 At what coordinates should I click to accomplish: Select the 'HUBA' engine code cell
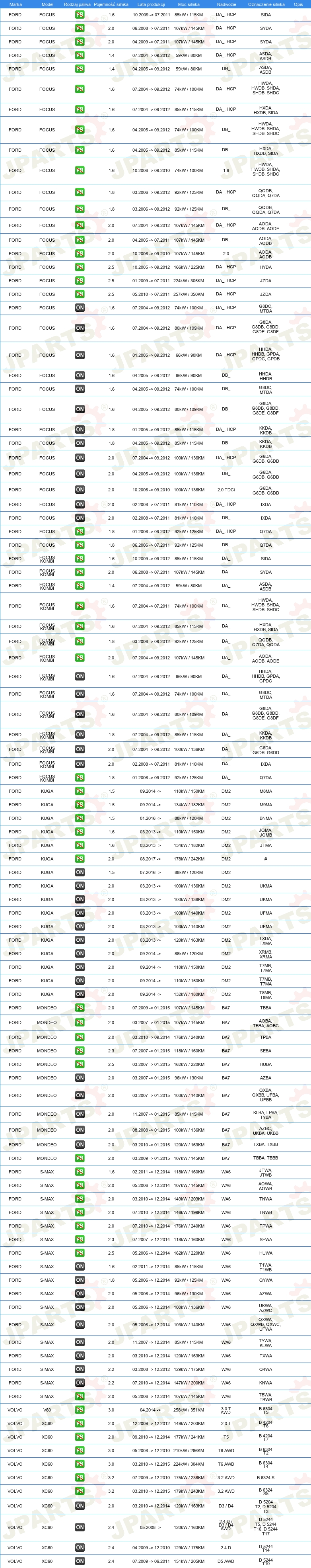coord(265,1065)
